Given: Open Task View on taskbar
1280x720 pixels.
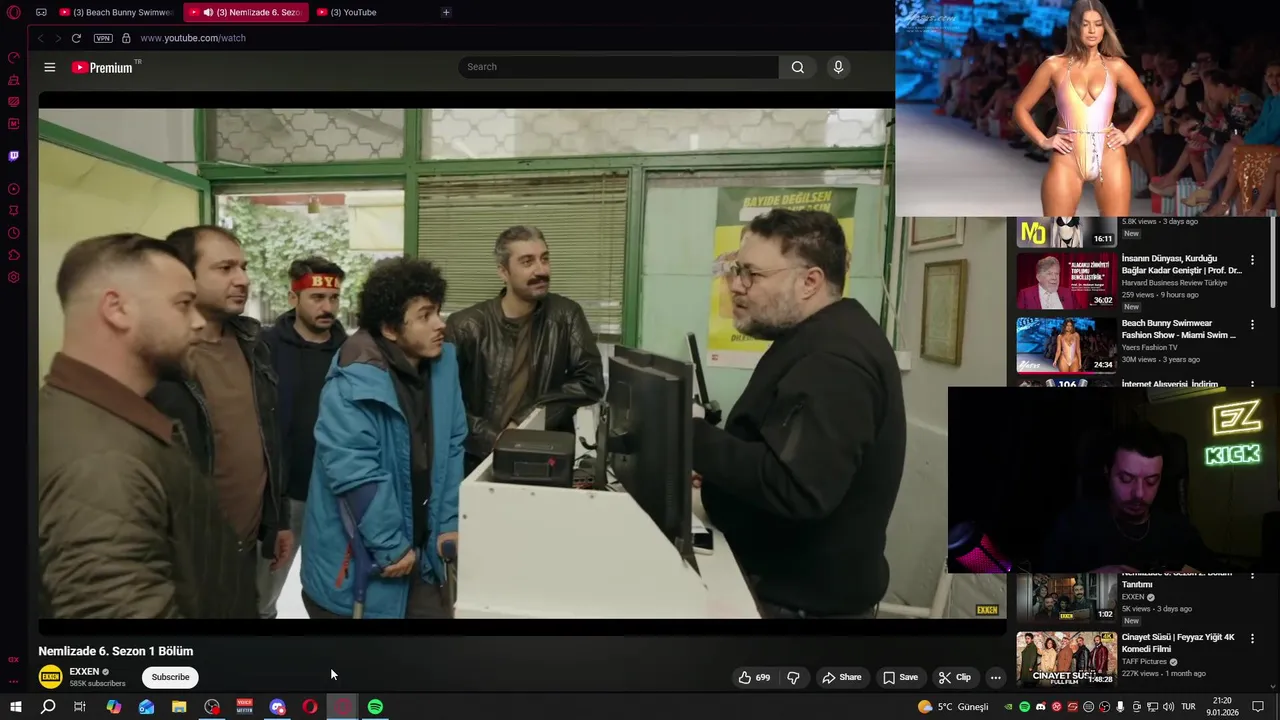Looking at the screenshot, I should (79, 707).
